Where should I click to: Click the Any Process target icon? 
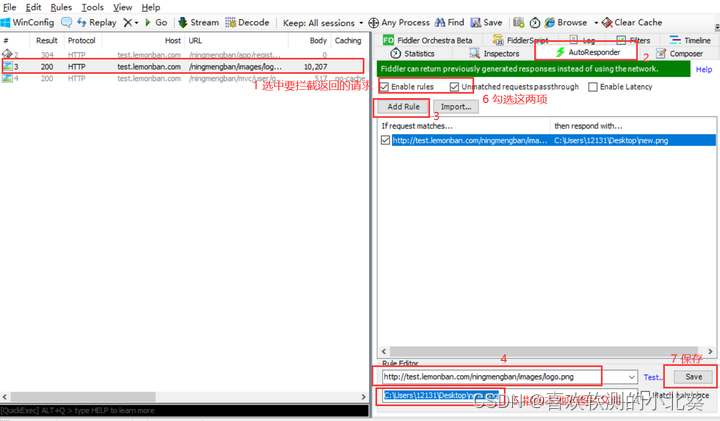pos(374,22)
